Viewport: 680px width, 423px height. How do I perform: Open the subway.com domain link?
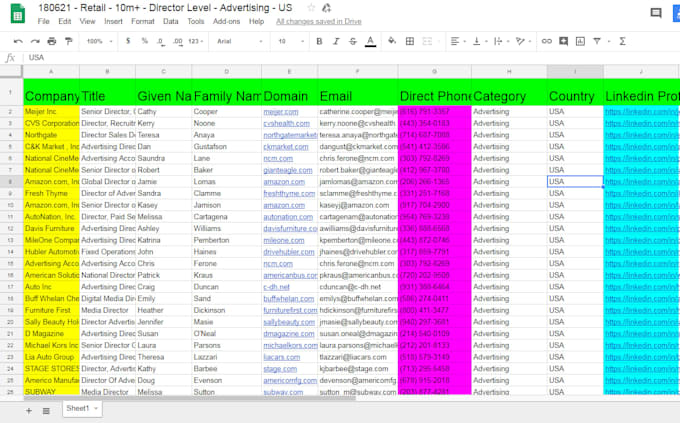(x=283, y=392)
